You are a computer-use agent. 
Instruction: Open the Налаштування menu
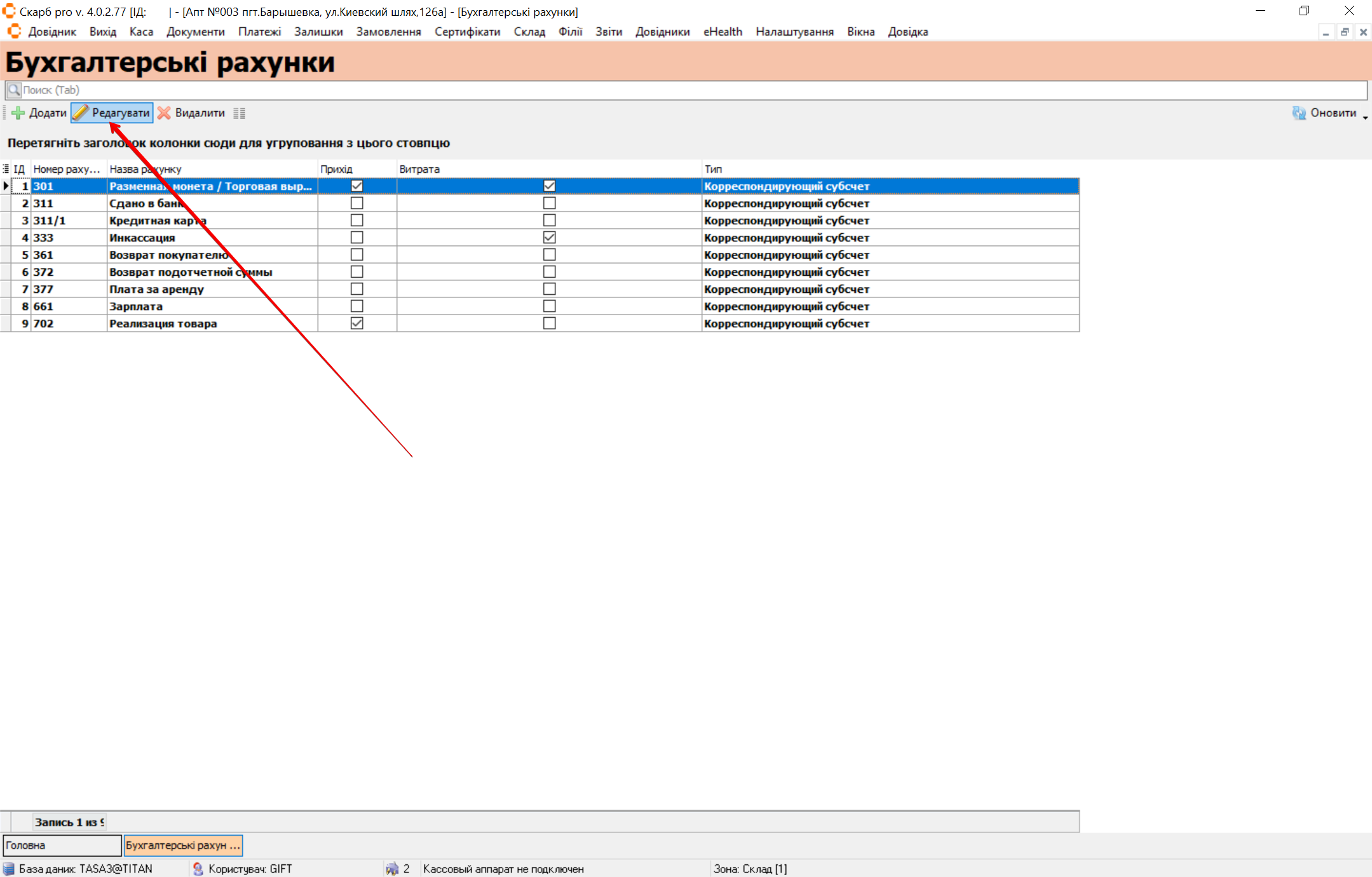[794, 32]
